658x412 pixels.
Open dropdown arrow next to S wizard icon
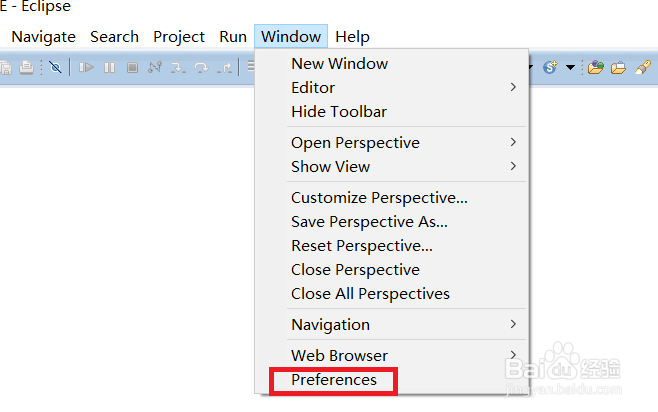[x=570, y=68]
